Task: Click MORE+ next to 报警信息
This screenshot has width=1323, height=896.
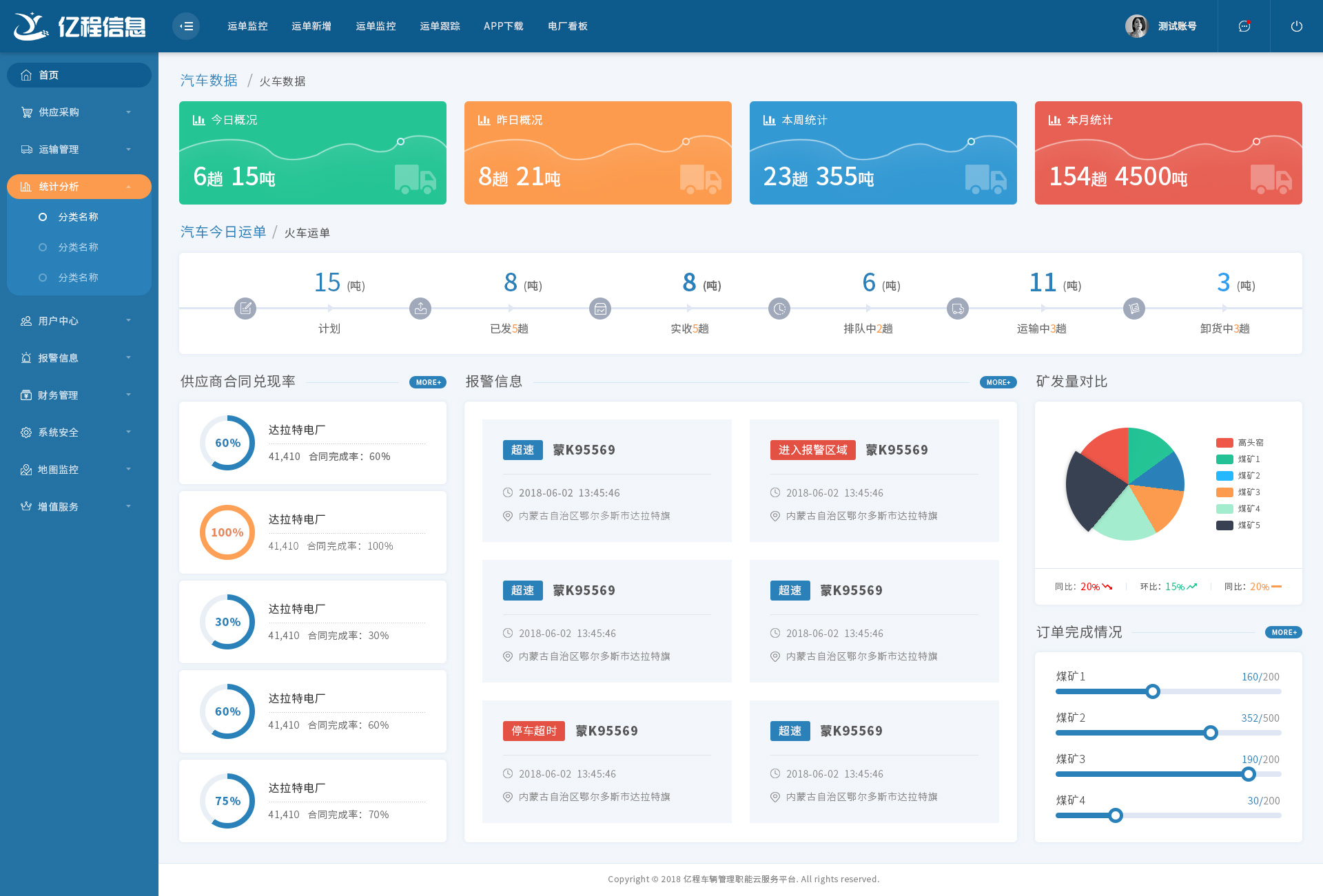Action: pyautogui.click(x=998, y=382)
